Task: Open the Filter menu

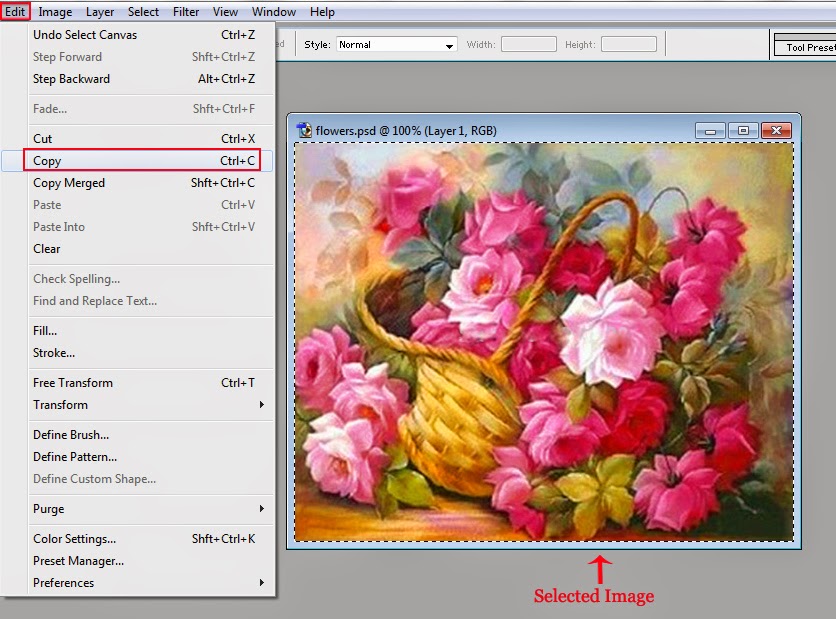Action: [x=186, y=12]
